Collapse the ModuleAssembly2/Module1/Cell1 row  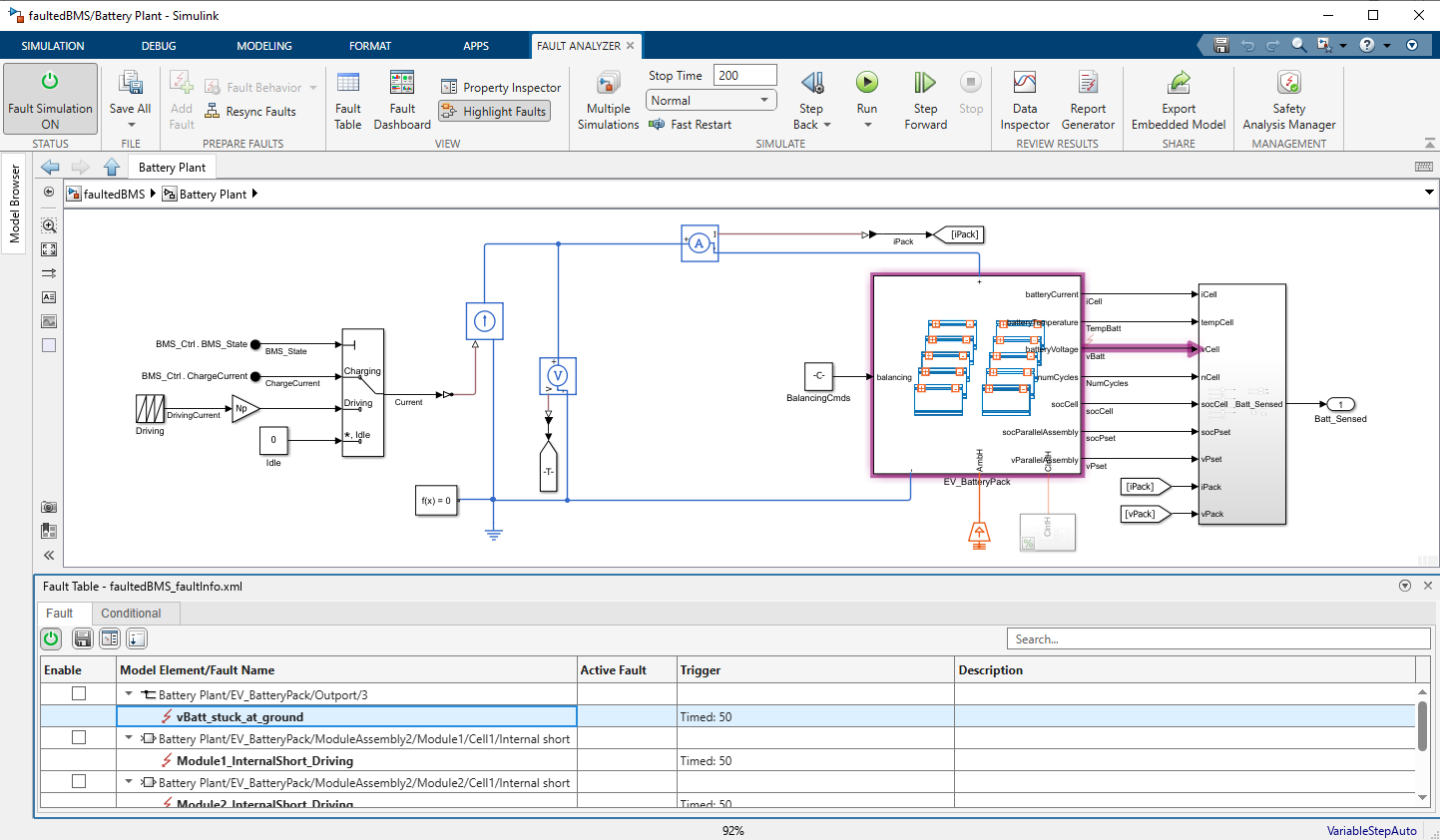click(x=129, y=738)
